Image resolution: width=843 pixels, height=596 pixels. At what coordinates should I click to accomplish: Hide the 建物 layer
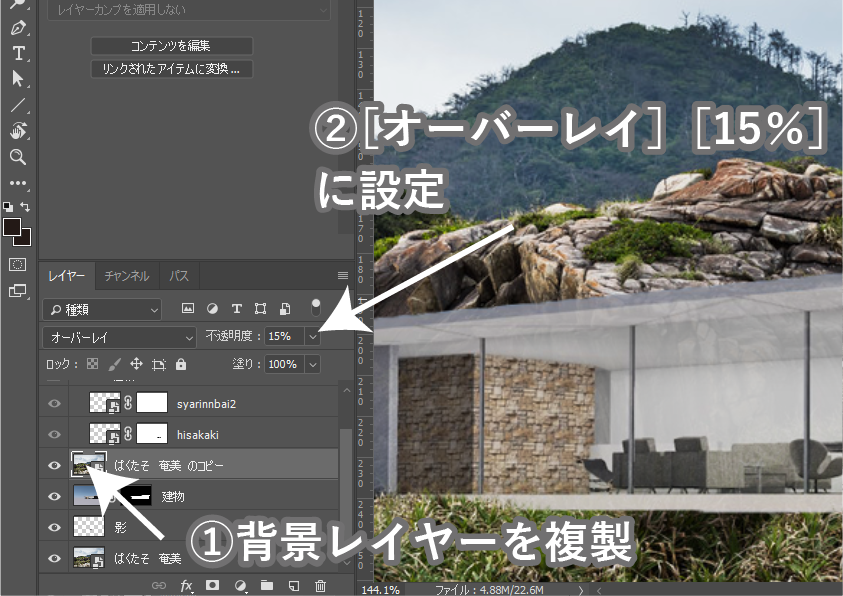tap(54, 496)
